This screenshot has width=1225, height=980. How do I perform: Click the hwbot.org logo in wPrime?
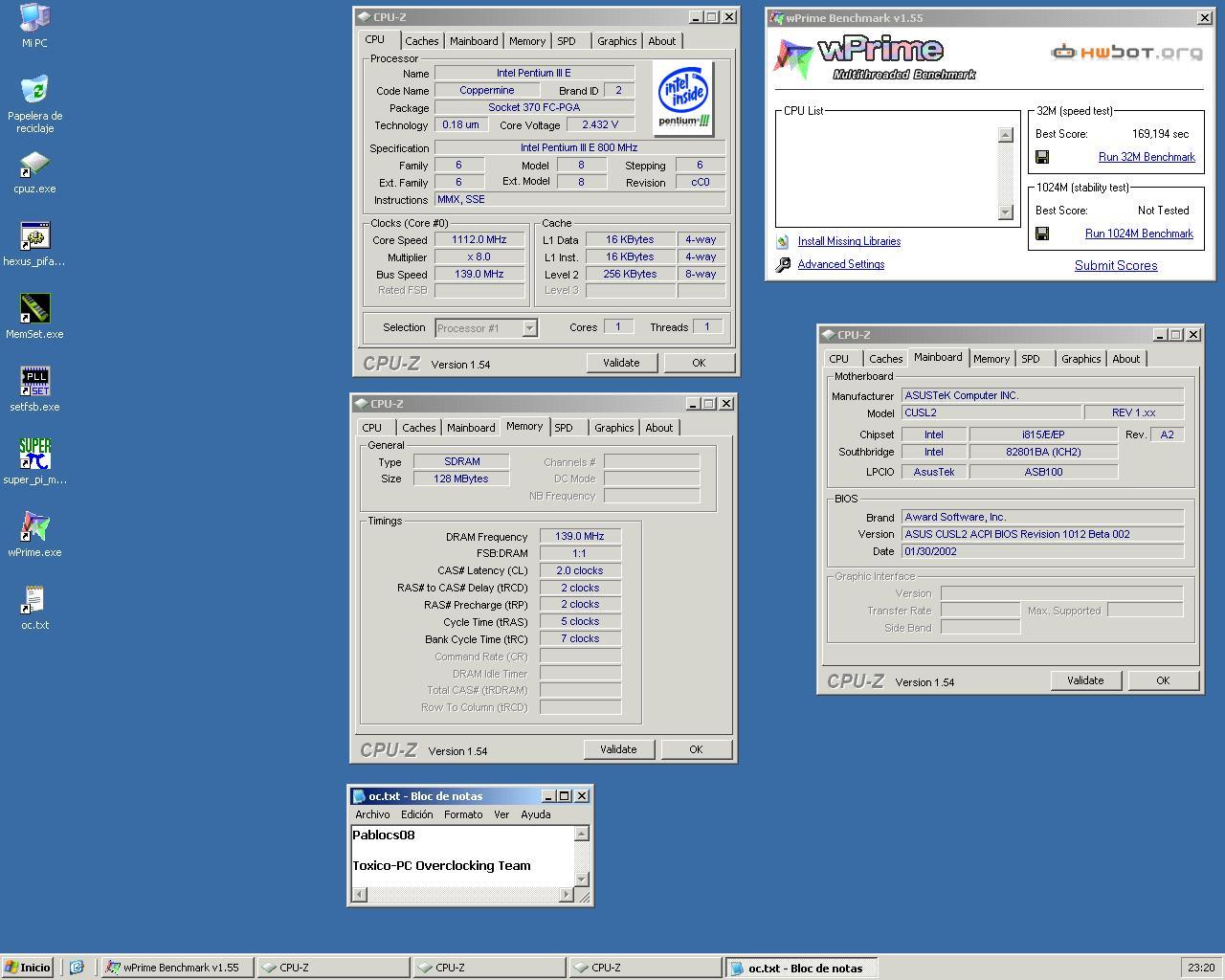coord(1126,52)
